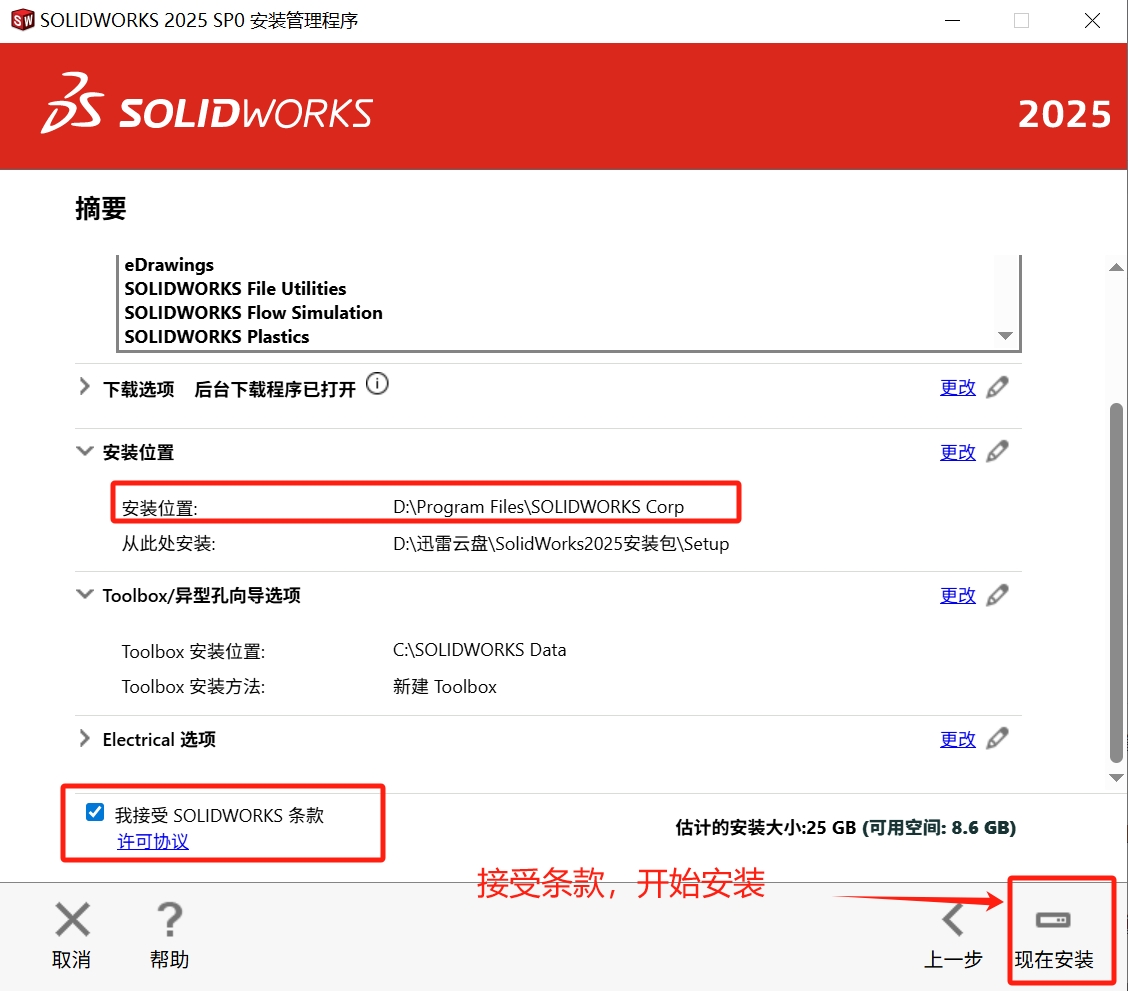Click the path D:\Program Files\SOLIDWORKS Corp
Screen dimensions: 1128x991
(538, 507)
